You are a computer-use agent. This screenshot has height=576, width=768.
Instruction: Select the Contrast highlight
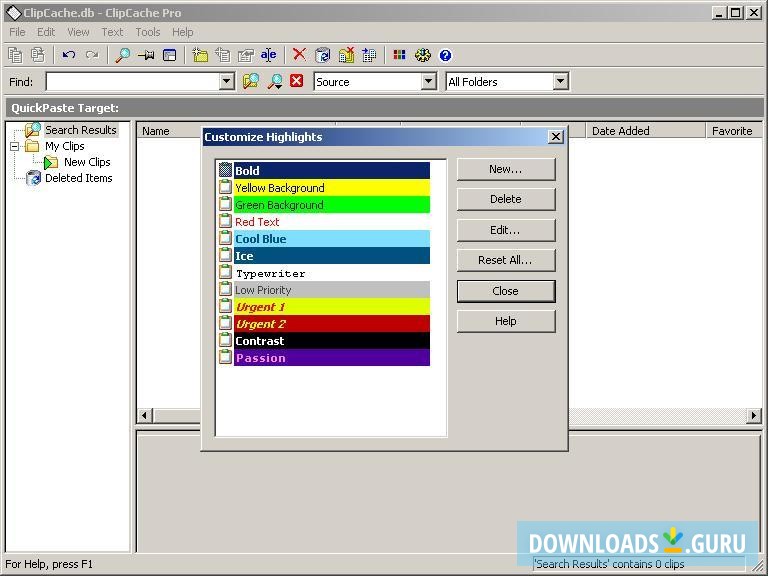tap(324, 340)
